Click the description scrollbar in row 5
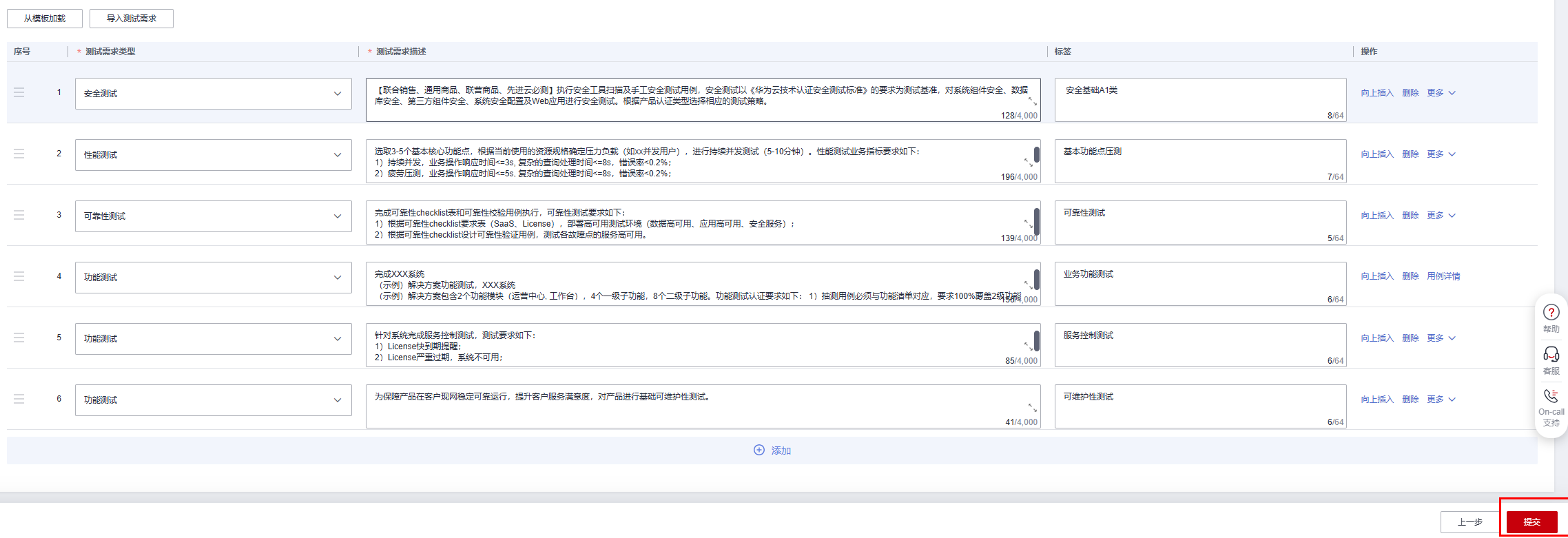The width and height of the screenshot is (1568, 538). 1037,340
